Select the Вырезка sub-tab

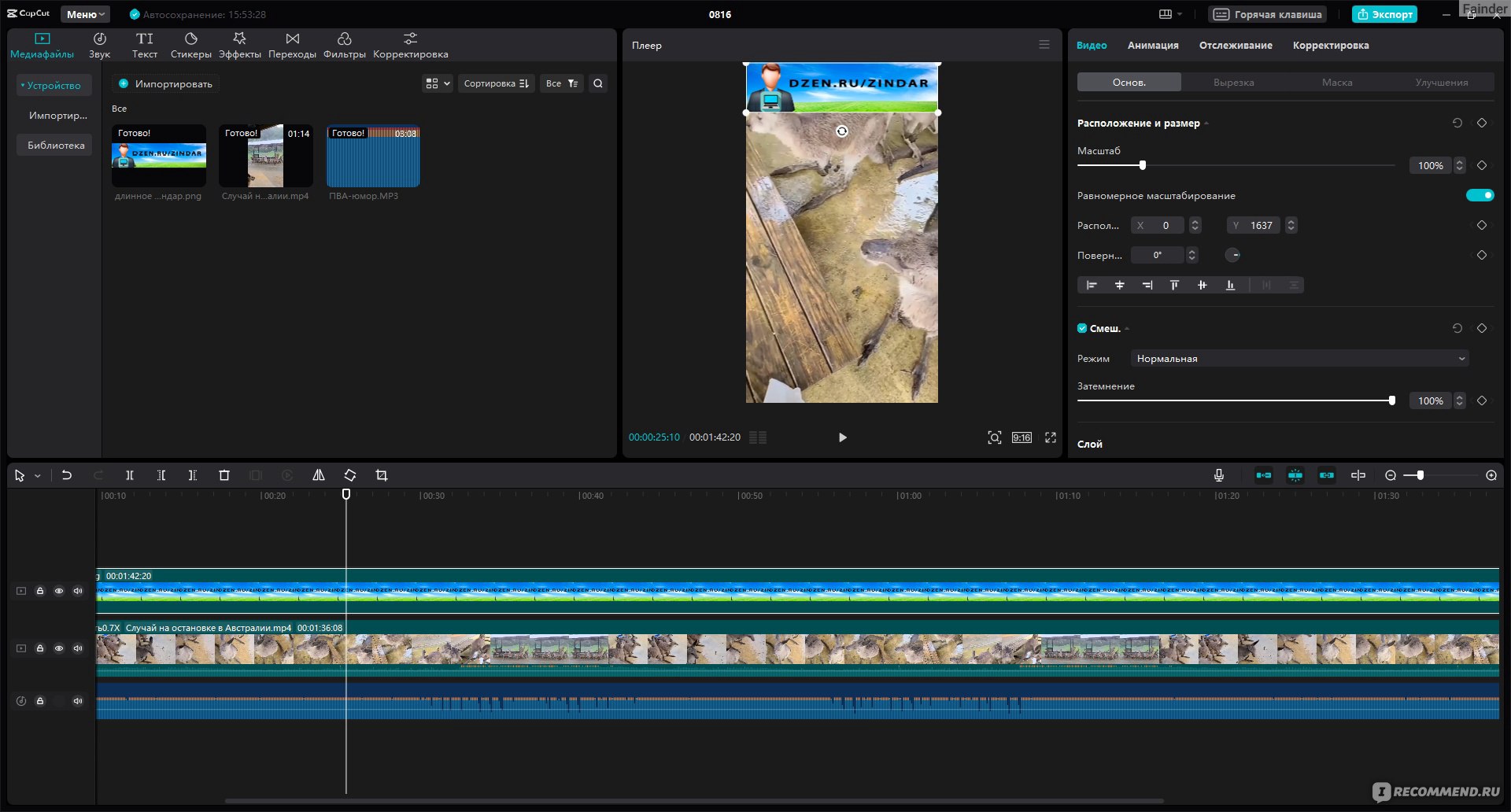pos(1233,82)
